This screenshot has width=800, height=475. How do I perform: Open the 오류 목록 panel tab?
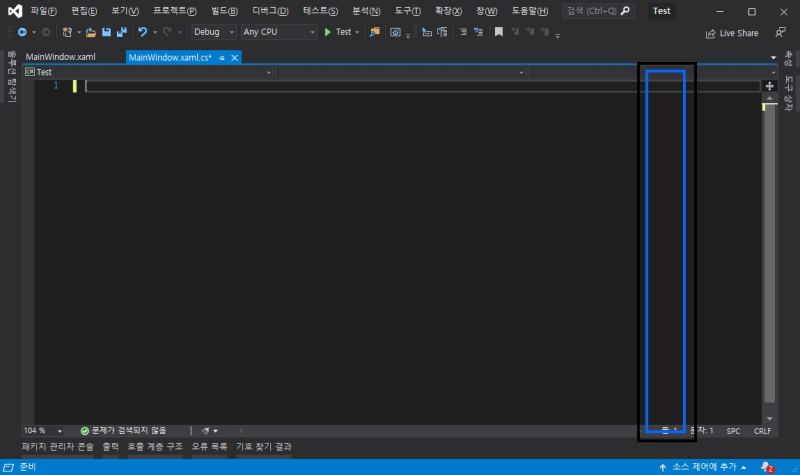[209, 446]
